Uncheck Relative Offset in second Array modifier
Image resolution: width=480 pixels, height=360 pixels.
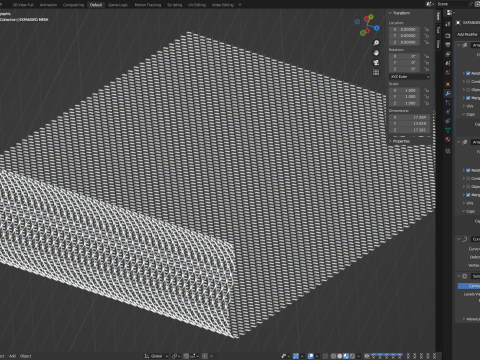tap(468, 170)
